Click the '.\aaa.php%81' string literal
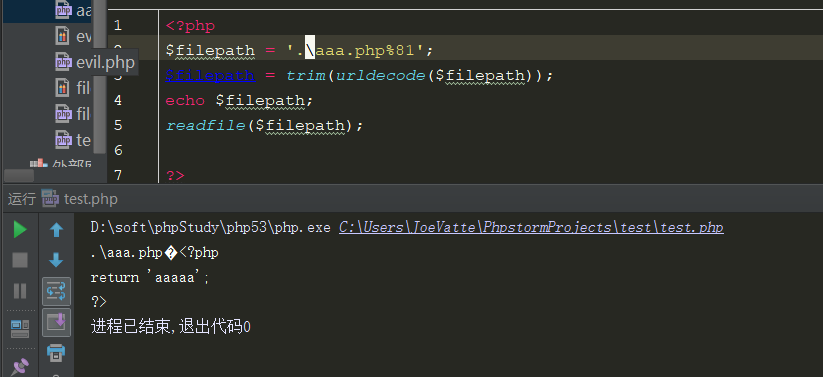This screenshot has width=823, height=377. tap(355, 50)
